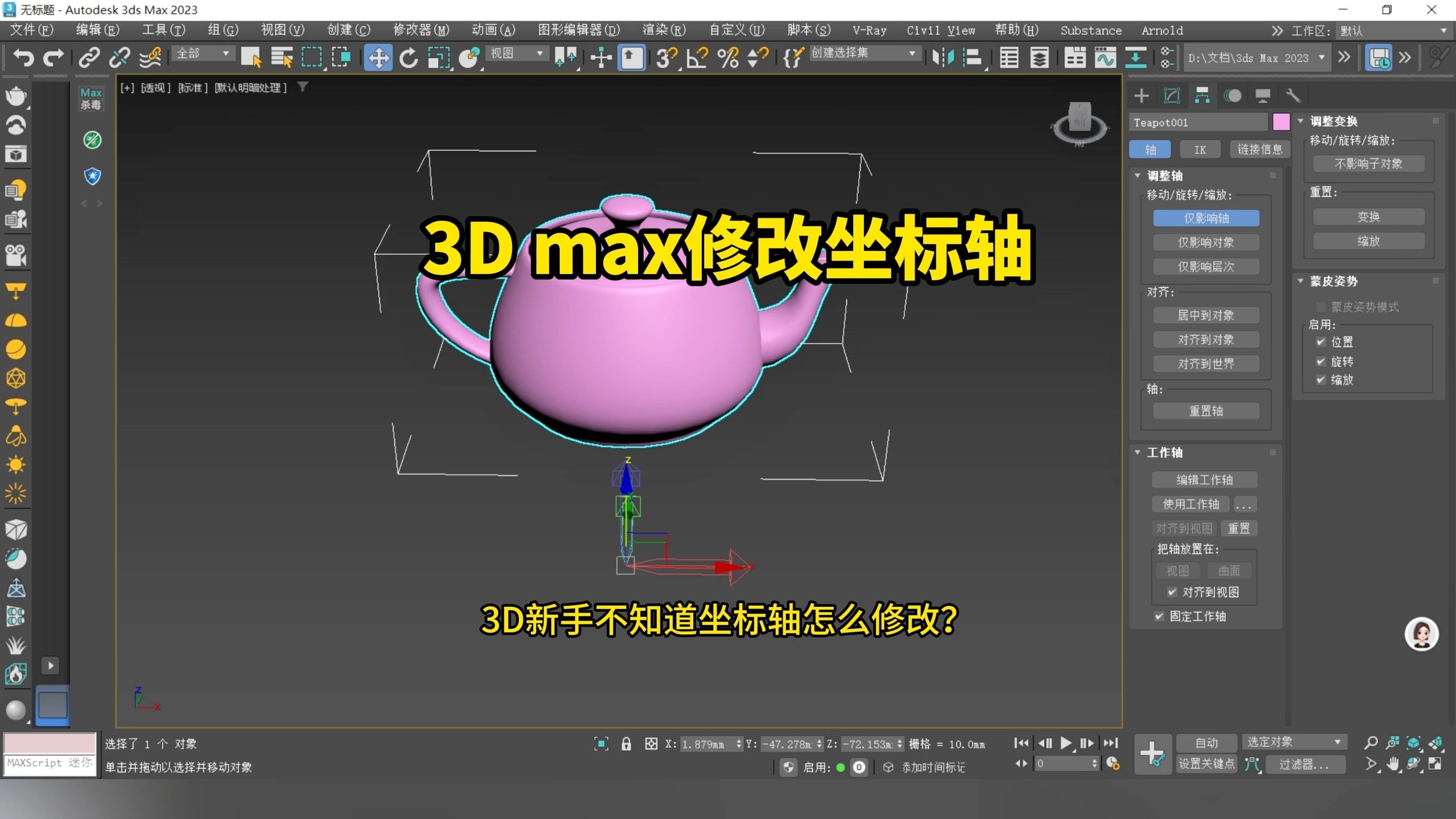Click the 重置轴 button
This screenshot has width=1456, height=819.
1205,411
